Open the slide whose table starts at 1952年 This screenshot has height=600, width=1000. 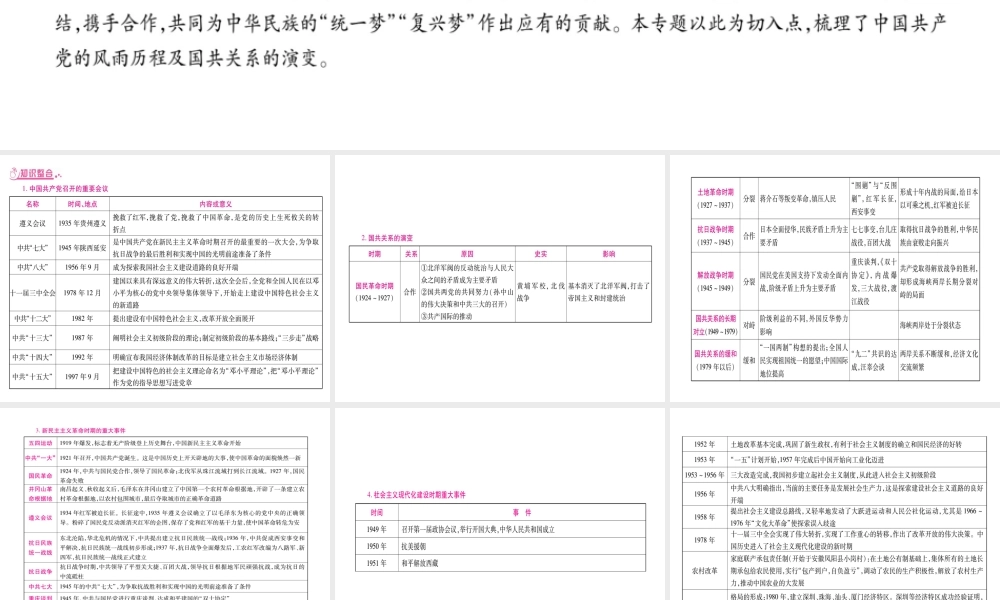coord(835,504)
